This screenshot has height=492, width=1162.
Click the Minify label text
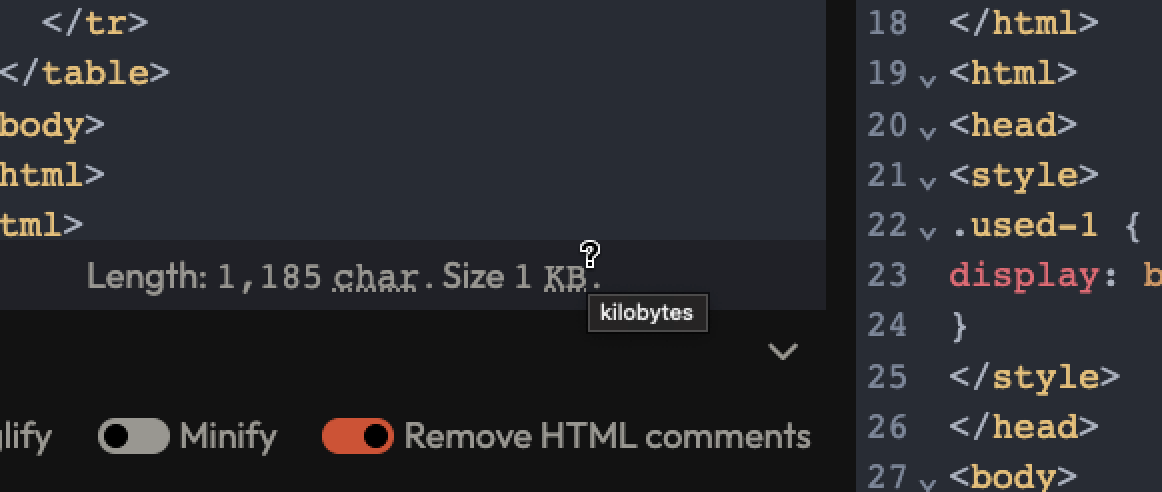(x=228, y=437)
